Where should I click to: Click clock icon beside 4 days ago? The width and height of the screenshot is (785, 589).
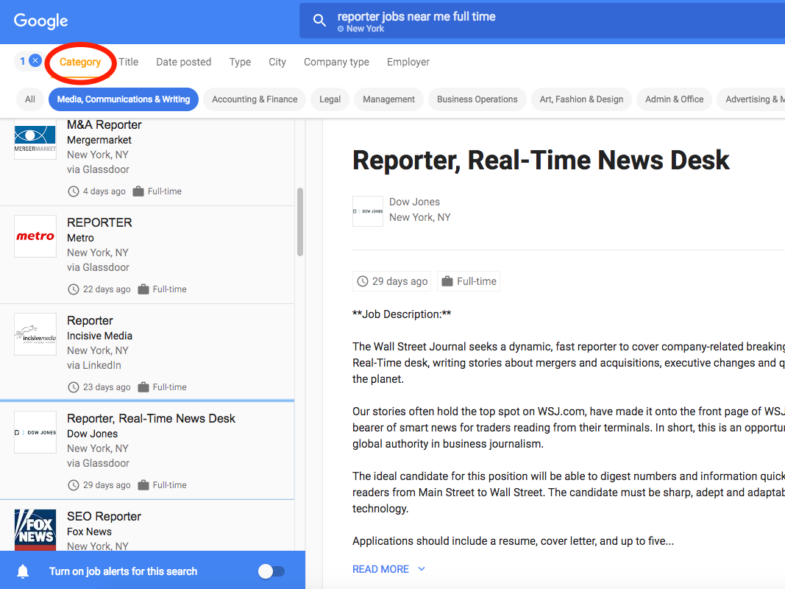73,191
